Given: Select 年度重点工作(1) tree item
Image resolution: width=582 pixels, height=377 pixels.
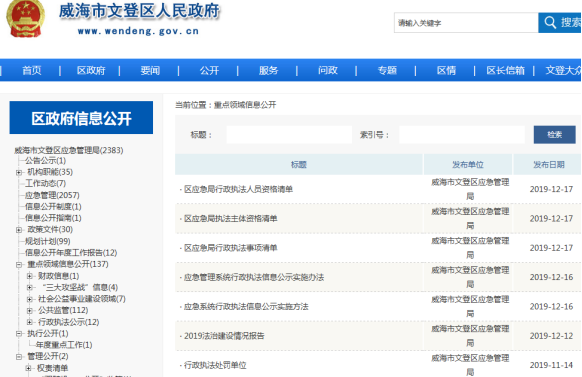Looking at the screenshot, I should 64,345.
